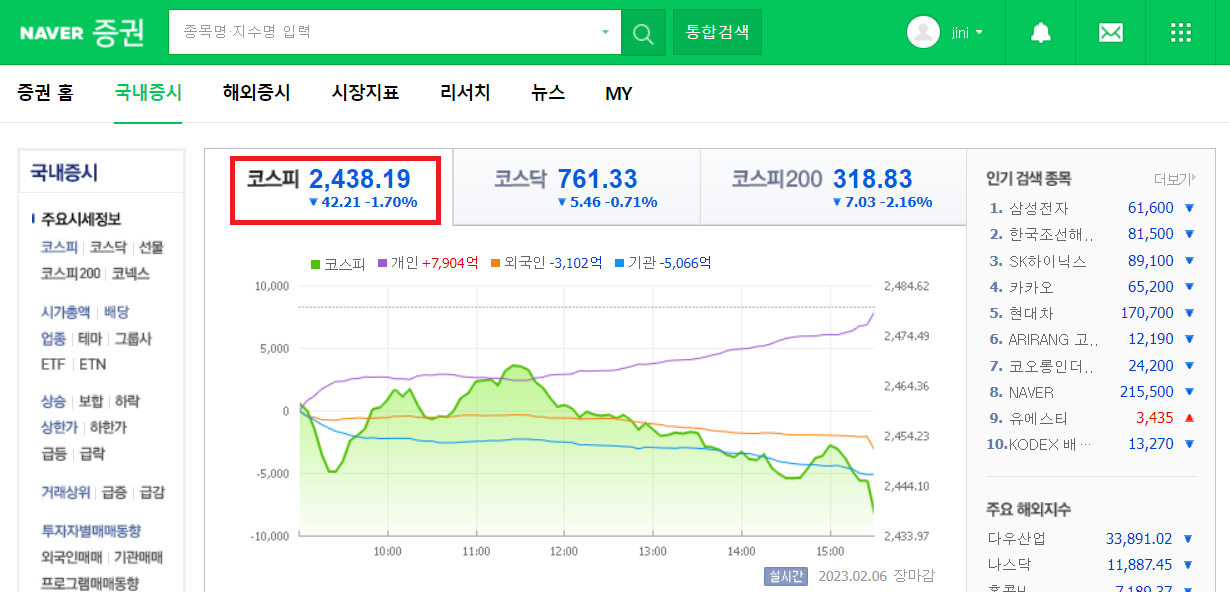
Task: Open 코넥스 link in sidebar
Action: (x=130, y=273)
